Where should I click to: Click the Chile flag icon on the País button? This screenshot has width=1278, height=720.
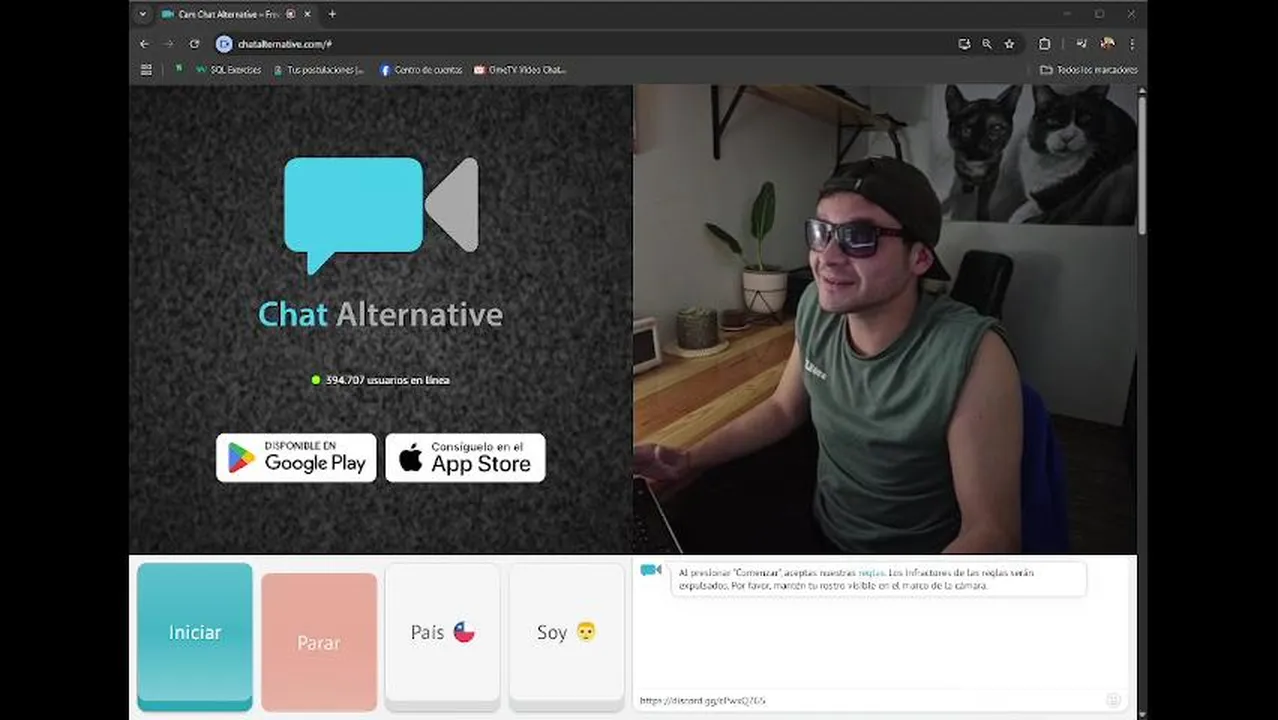point(464,632)
